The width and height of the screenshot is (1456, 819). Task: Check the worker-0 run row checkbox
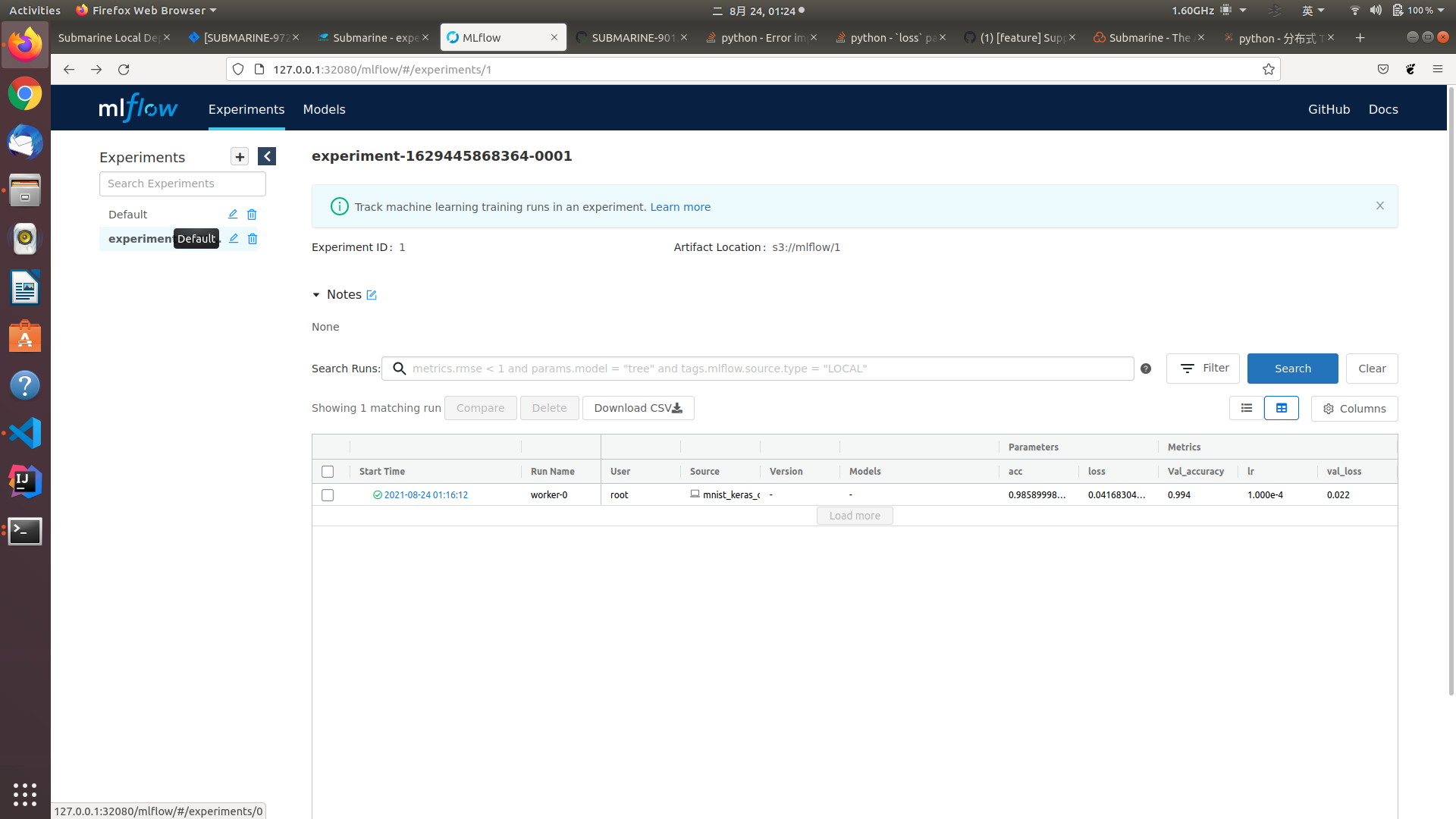pos(328,495)
